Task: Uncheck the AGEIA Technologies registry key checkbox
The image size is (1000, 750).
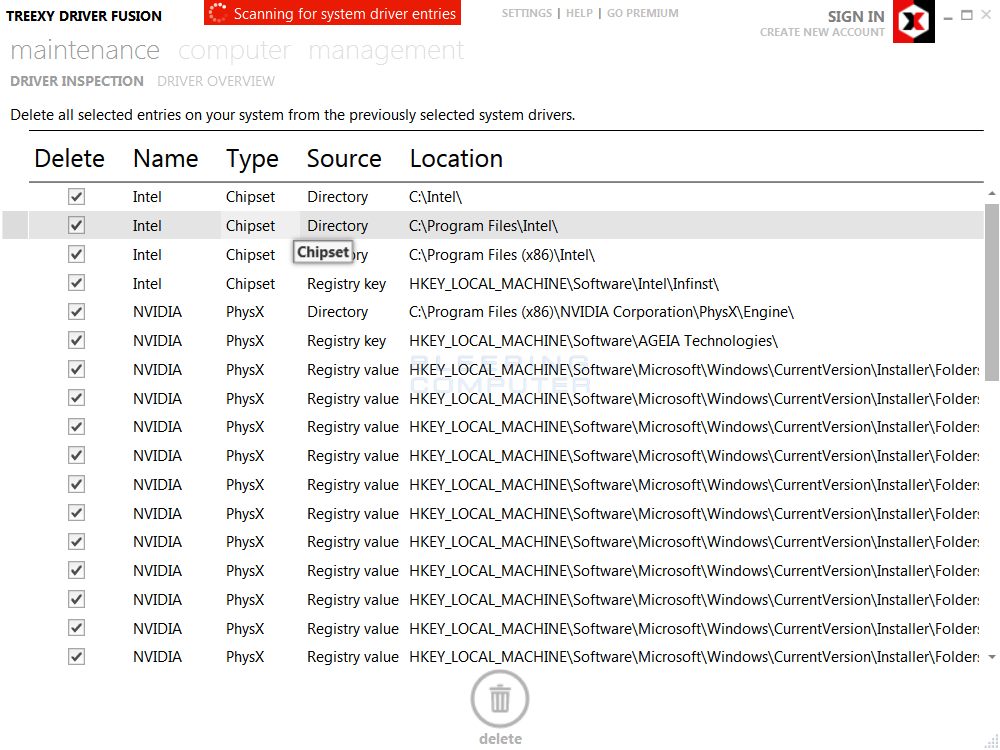Action: [x=77, y=341]
